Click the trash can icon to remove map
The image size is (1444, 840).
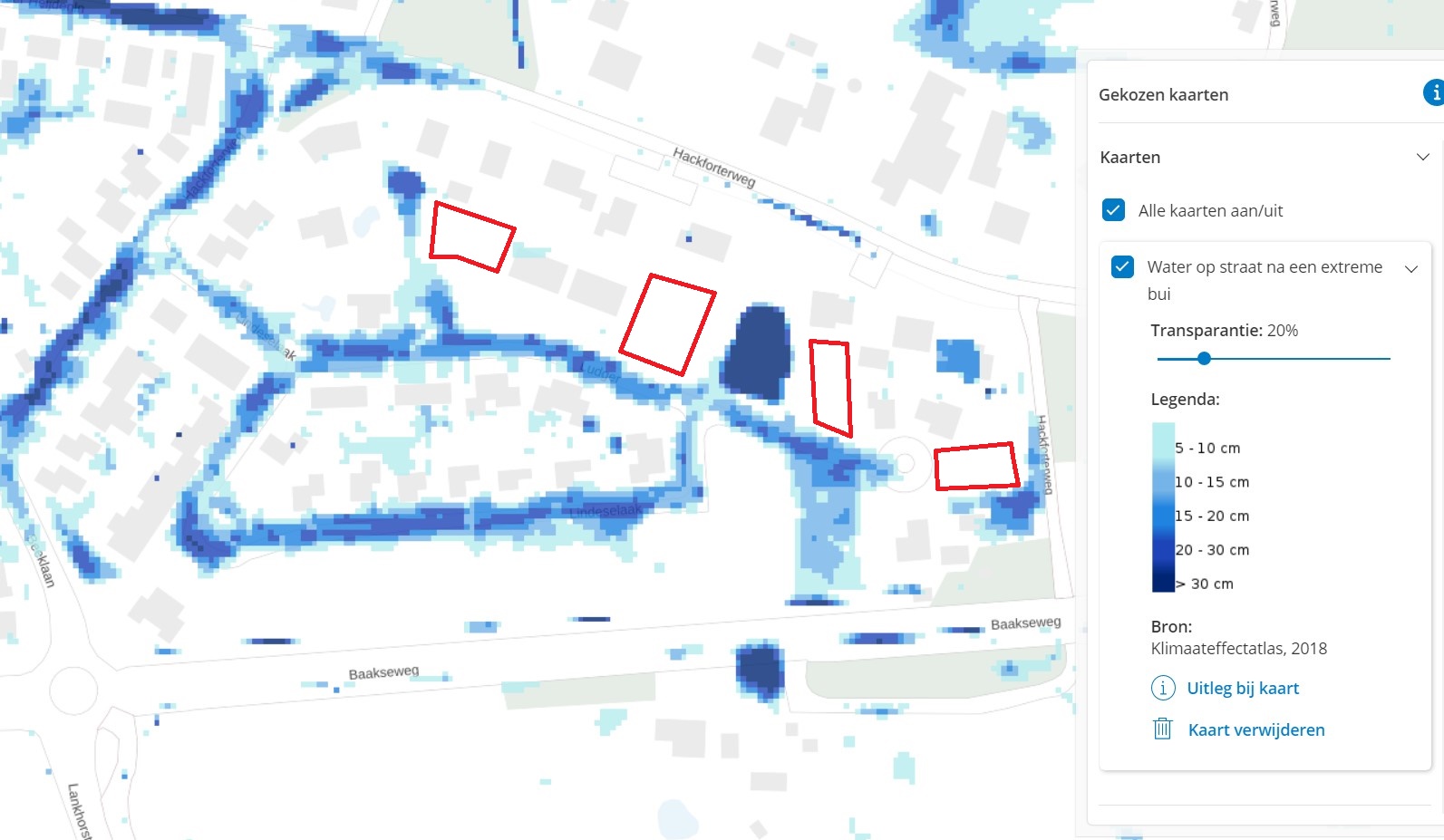coord(1162,729)
